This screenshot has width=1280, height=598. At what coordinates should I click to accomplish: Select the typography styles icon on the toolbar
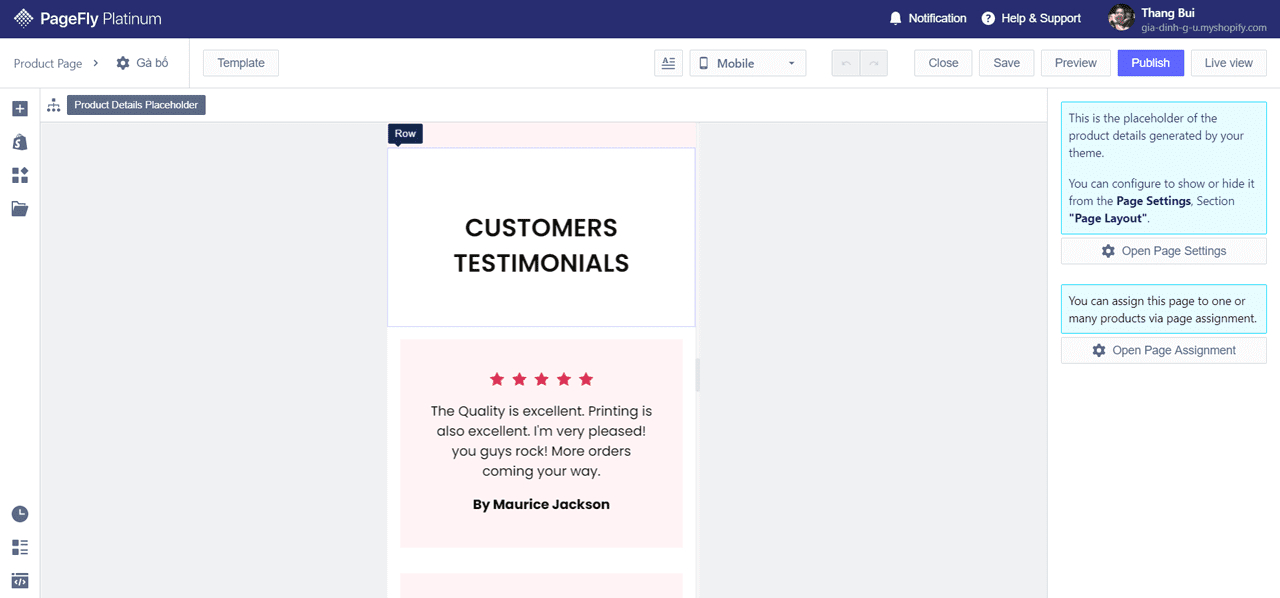(x=668, y=62)
